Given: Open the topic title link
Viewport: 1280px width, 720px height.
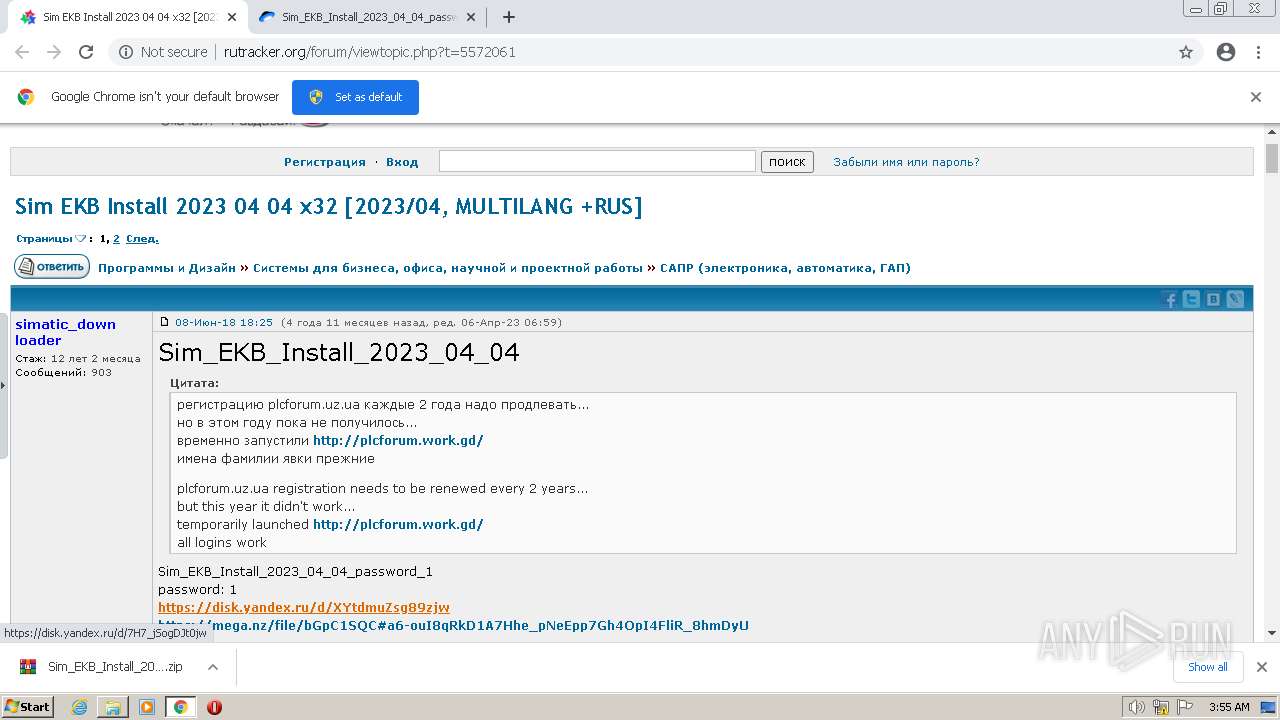Looking at the screenshot, I should pos(328,207).
